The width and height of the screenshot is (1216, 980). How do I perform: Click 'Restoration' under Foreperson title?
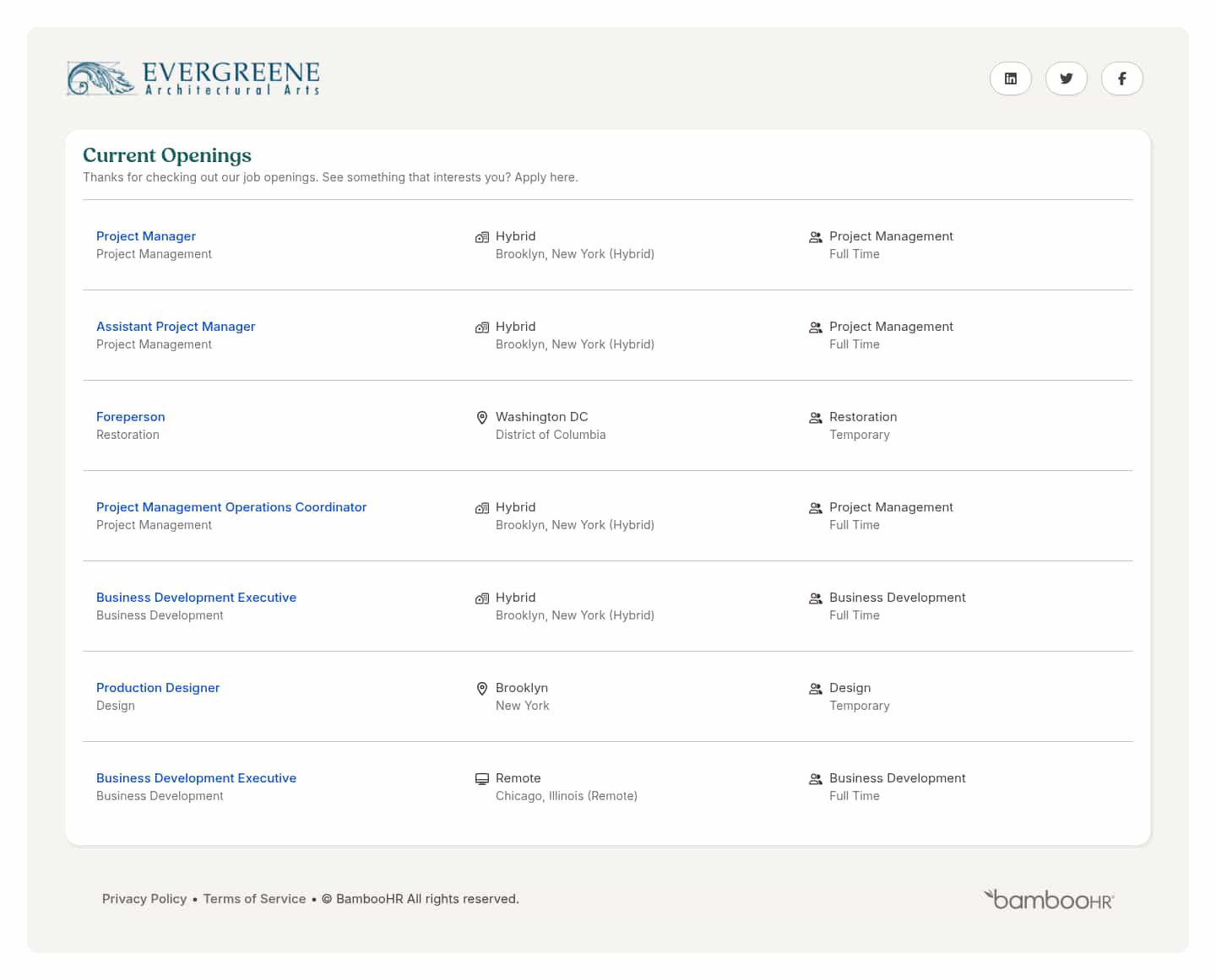(x=128, y=435)
